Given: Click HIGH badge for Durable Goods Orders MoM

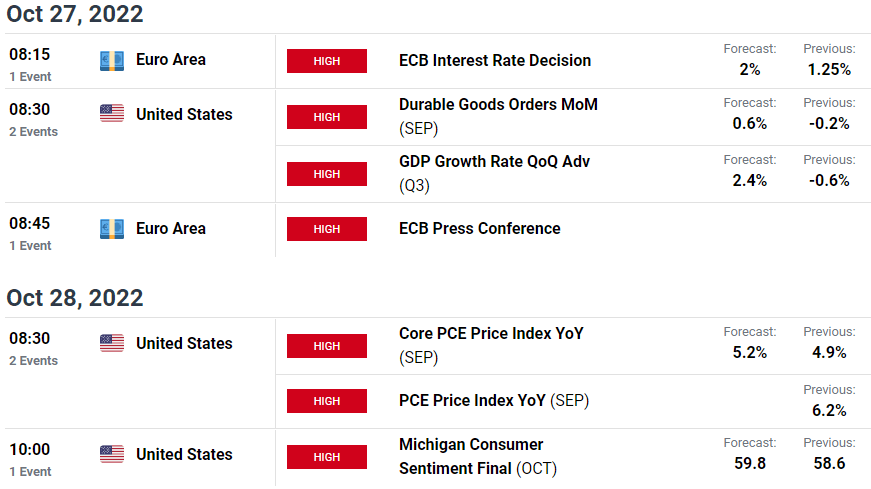Looking at the screenshot, I should click(x=327, y=117).
